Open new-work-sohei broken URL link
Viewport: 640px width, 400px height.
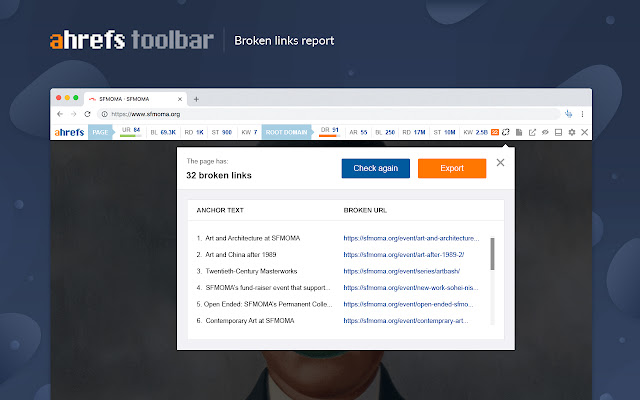click(x=411, y=288)
